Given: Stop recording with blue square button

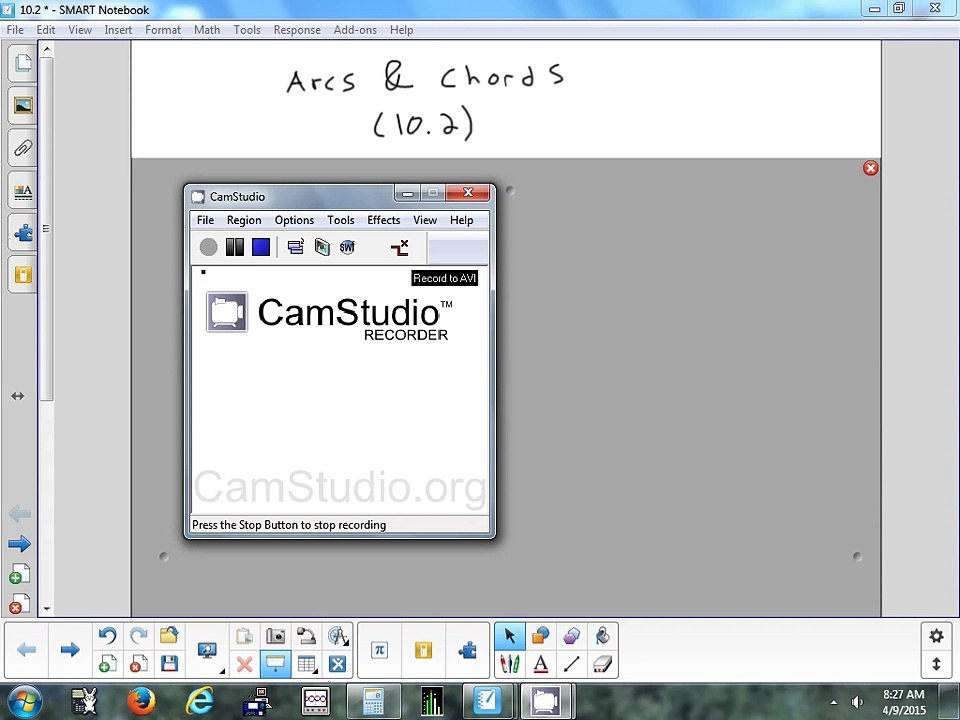Looking at the screenshot, I should (x=261, y=247).
